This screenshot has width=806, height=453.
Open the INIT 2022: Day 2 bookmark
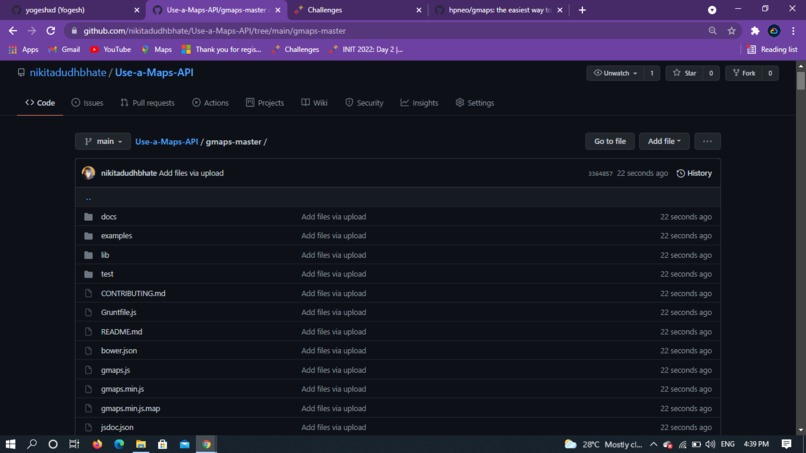click(366, 49)
